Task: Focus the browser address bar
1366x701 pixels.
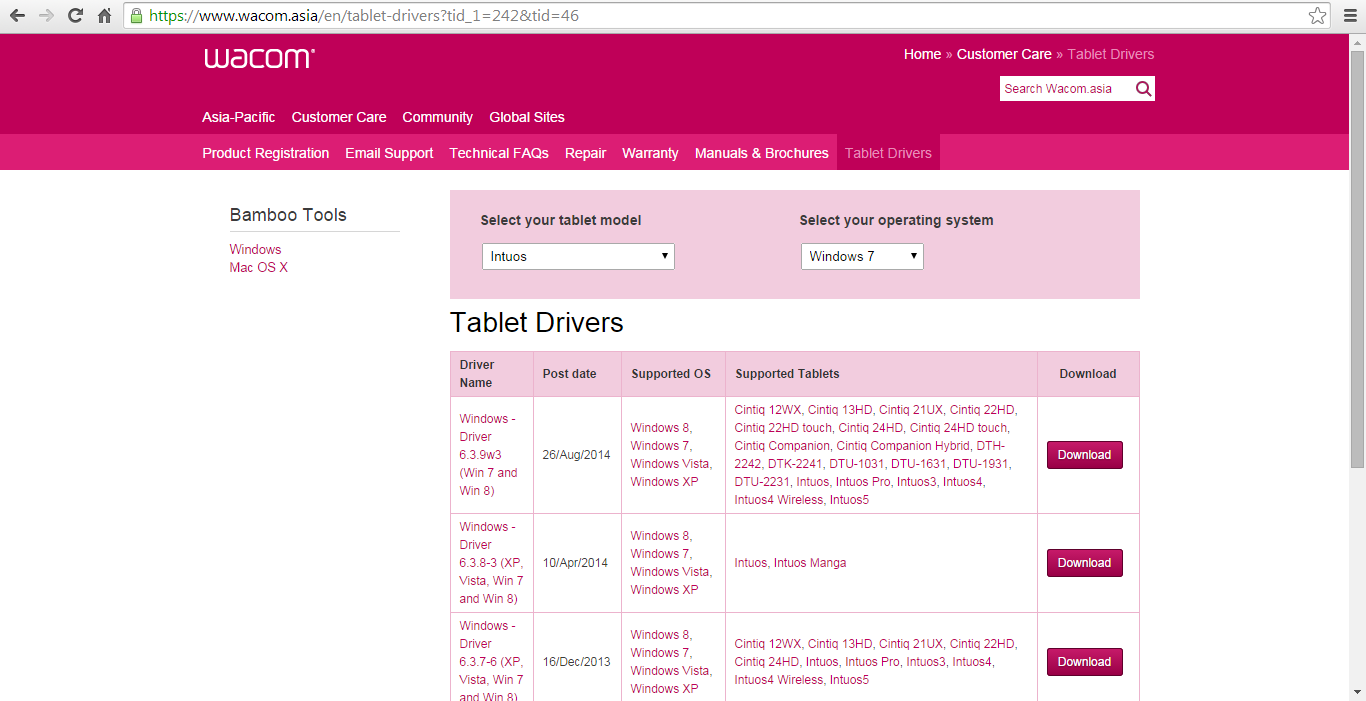Action: click(x=728, y=16)
